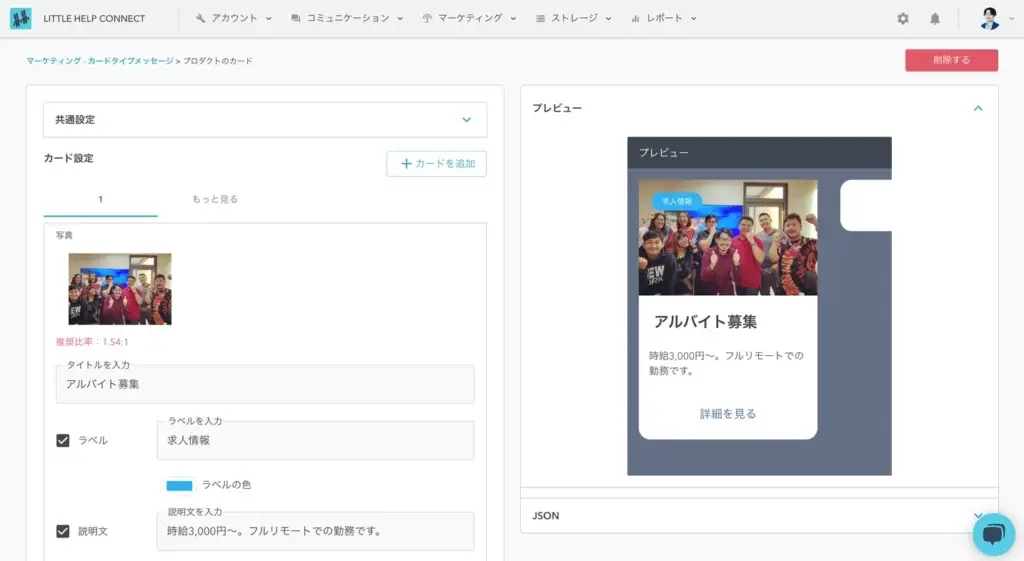Click the カードを追加 button
This screenshot has height=561, width=1024.
click(x=436, y=164)
